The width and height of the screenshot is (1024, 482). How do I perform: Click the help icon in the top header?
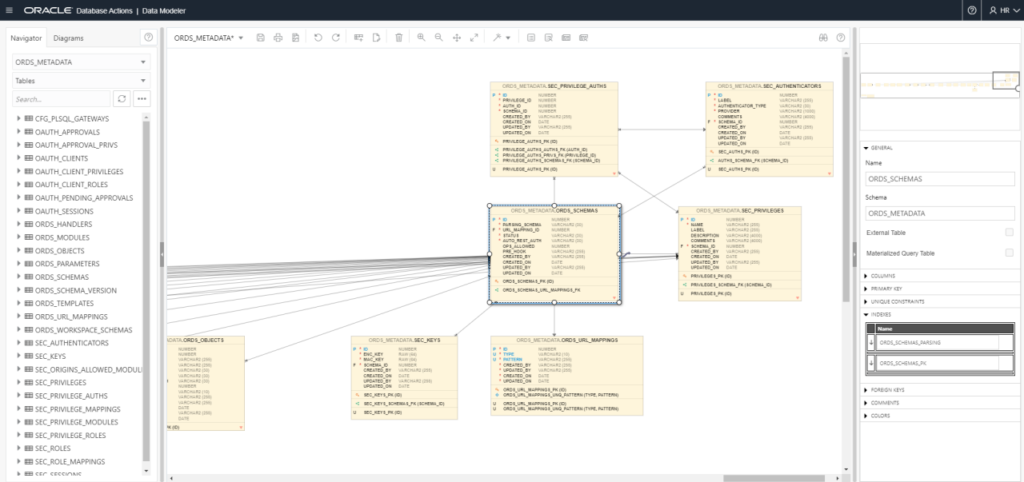[972, 10]
